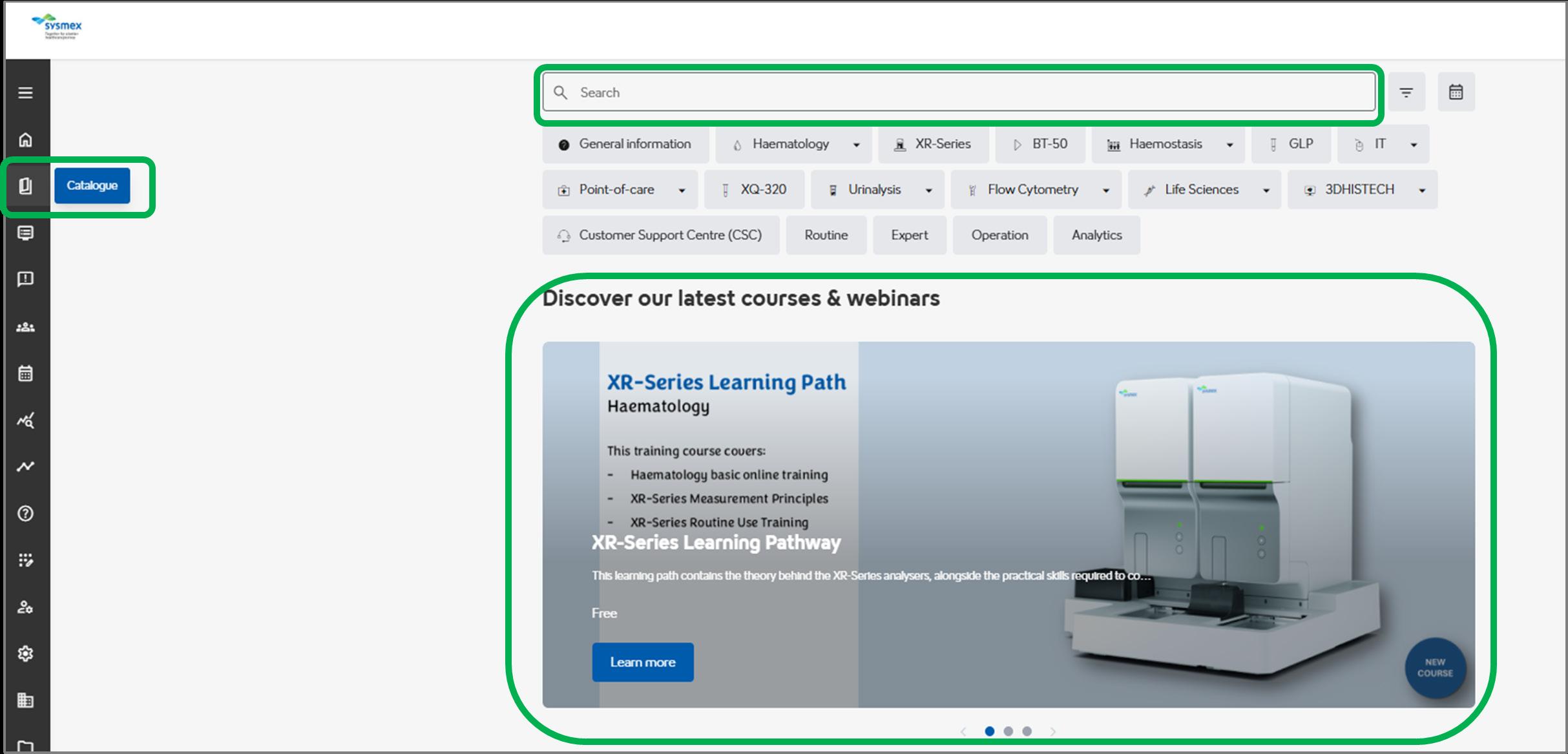Click the Learn more button
This screenshot has width=1568, height=754.
[x=642, y=662]
